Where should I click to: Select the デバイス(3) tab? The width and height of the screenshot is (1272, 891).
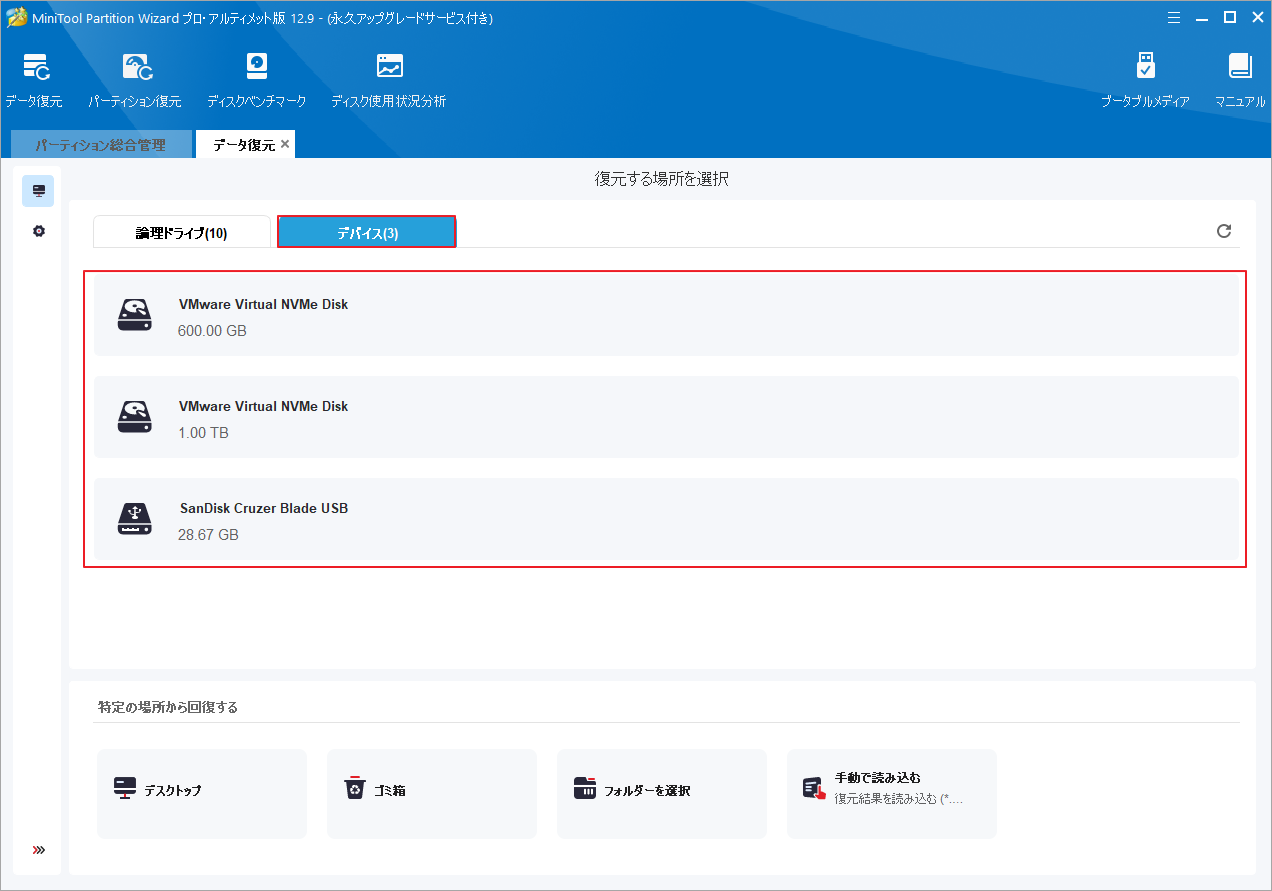coord(367,233)
